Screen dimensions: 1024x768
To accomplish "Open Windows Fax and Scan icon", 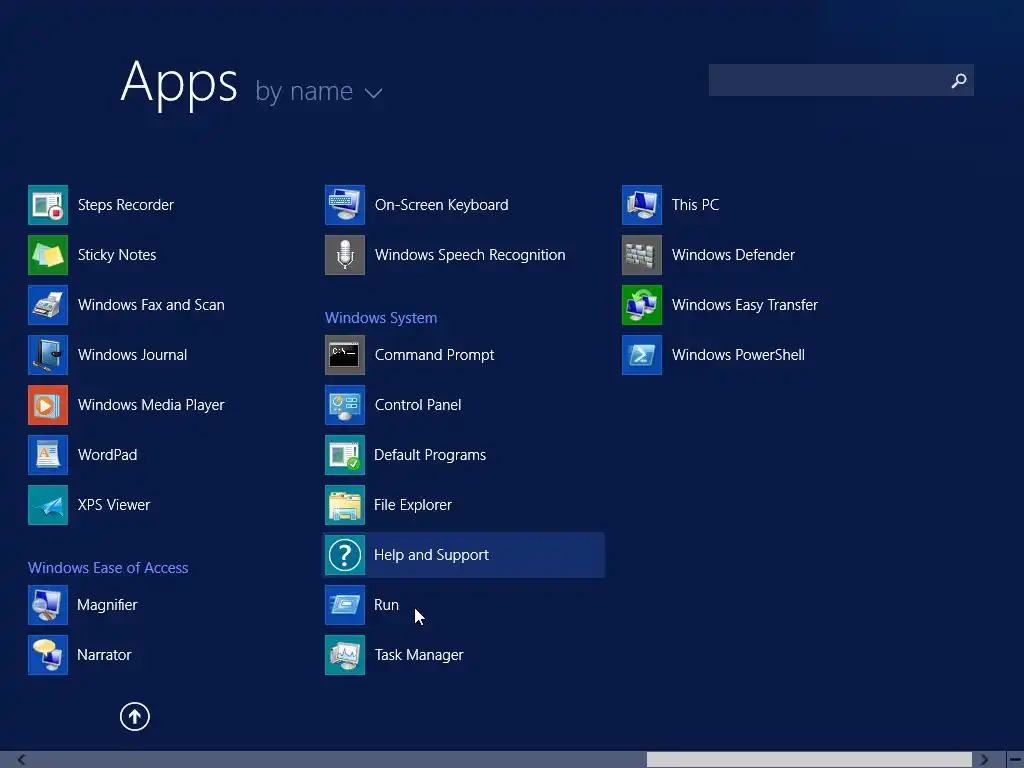I will 48,305.
